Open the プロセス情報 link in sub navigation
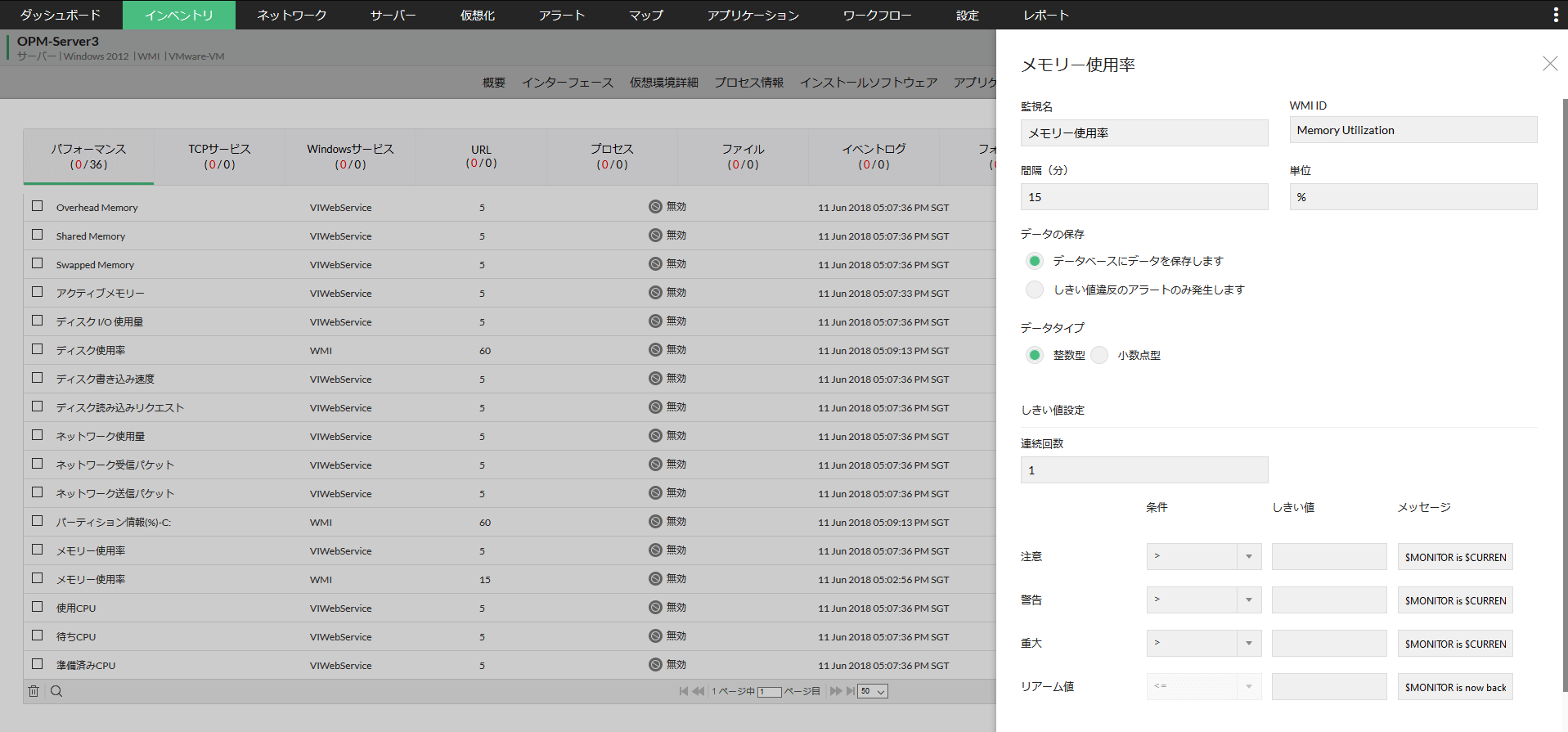The width and height of the screenshot is (1568, 732). (x=748, y=83)
